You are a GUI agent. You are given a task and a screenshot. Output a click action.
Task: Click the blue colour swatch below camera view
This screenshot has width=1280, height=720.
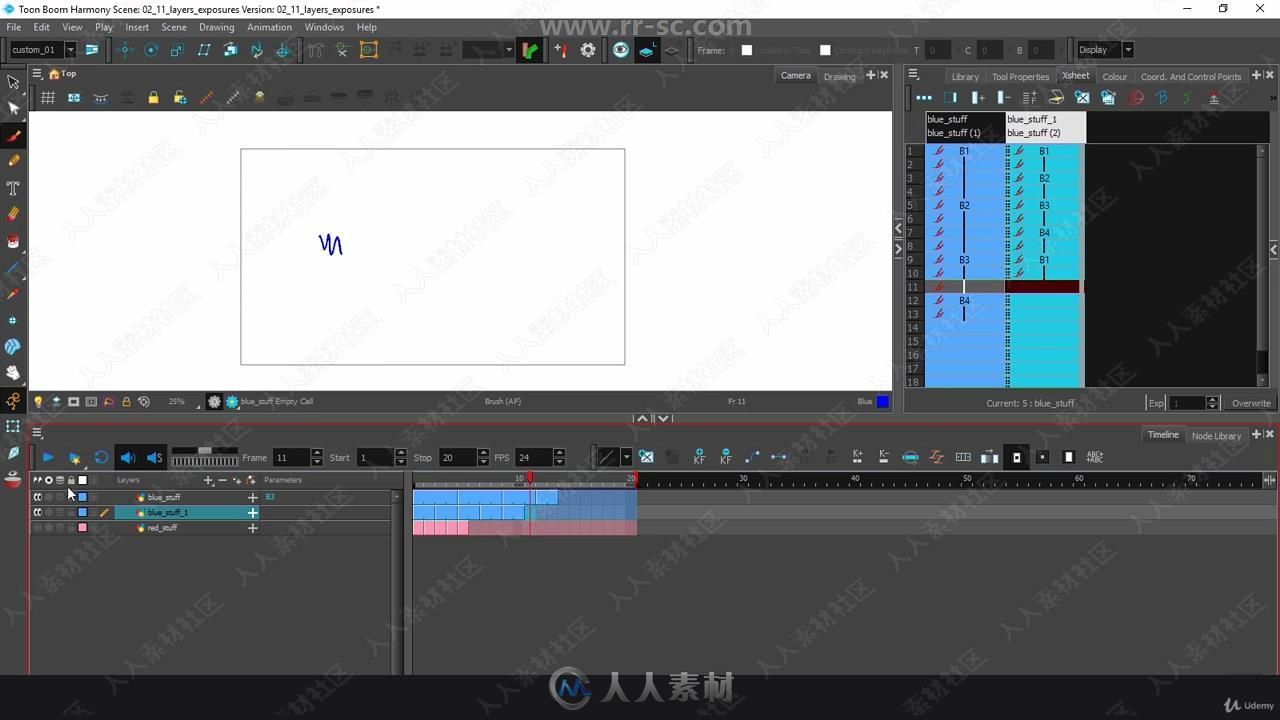pyautogui.click(x=883, y=401)
